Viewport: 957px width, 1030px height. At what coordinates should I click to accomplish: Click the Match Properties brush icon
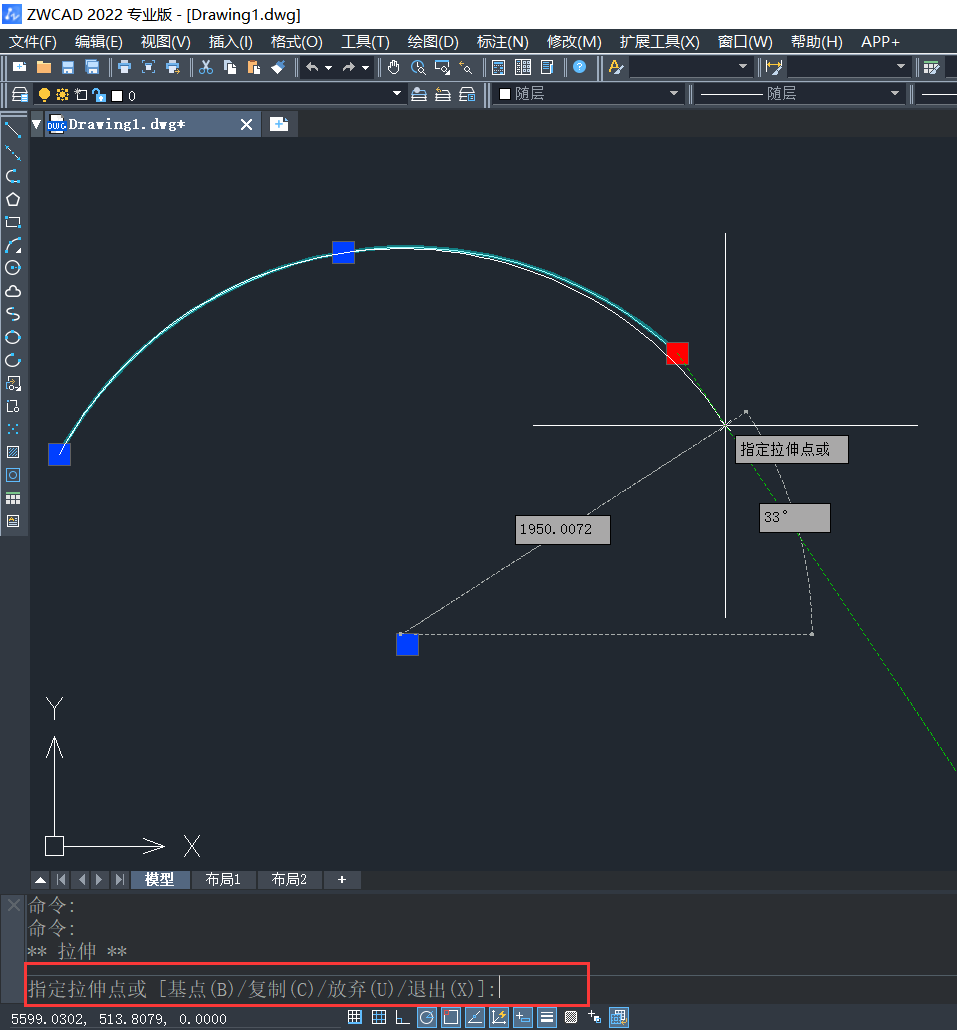pyautogui.click(x=278, y=67)
